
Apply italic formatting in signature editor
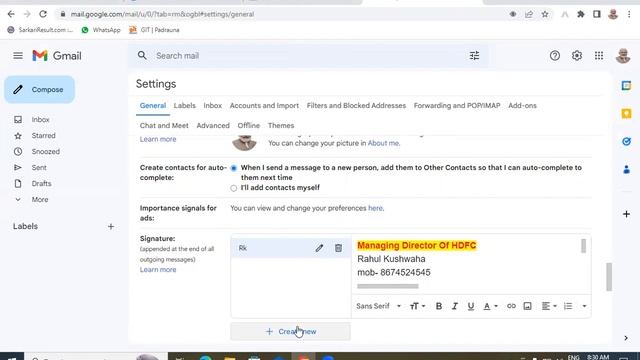(x=455, y=306)
